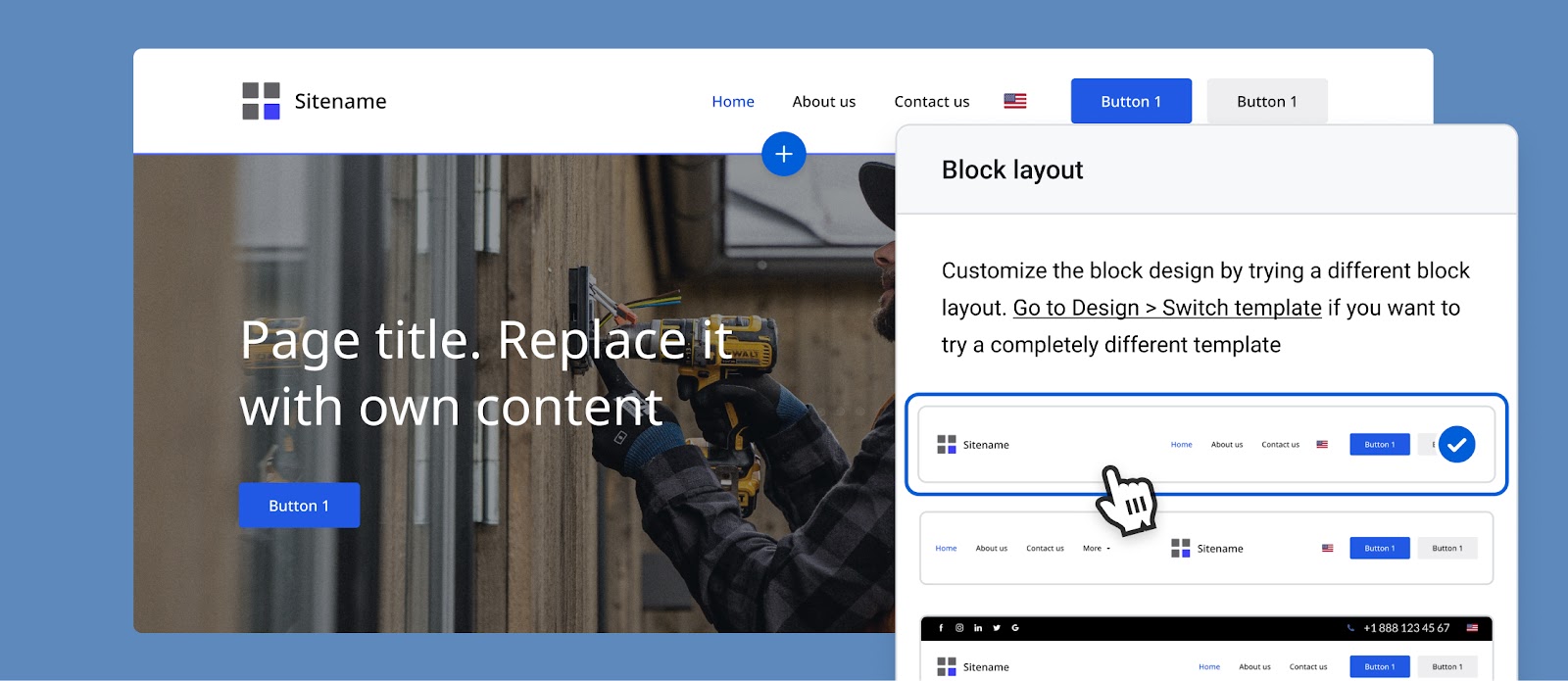Click Button 1 under the page title
This screenshot has height=681, width=1568.
(x=299, y=506)
